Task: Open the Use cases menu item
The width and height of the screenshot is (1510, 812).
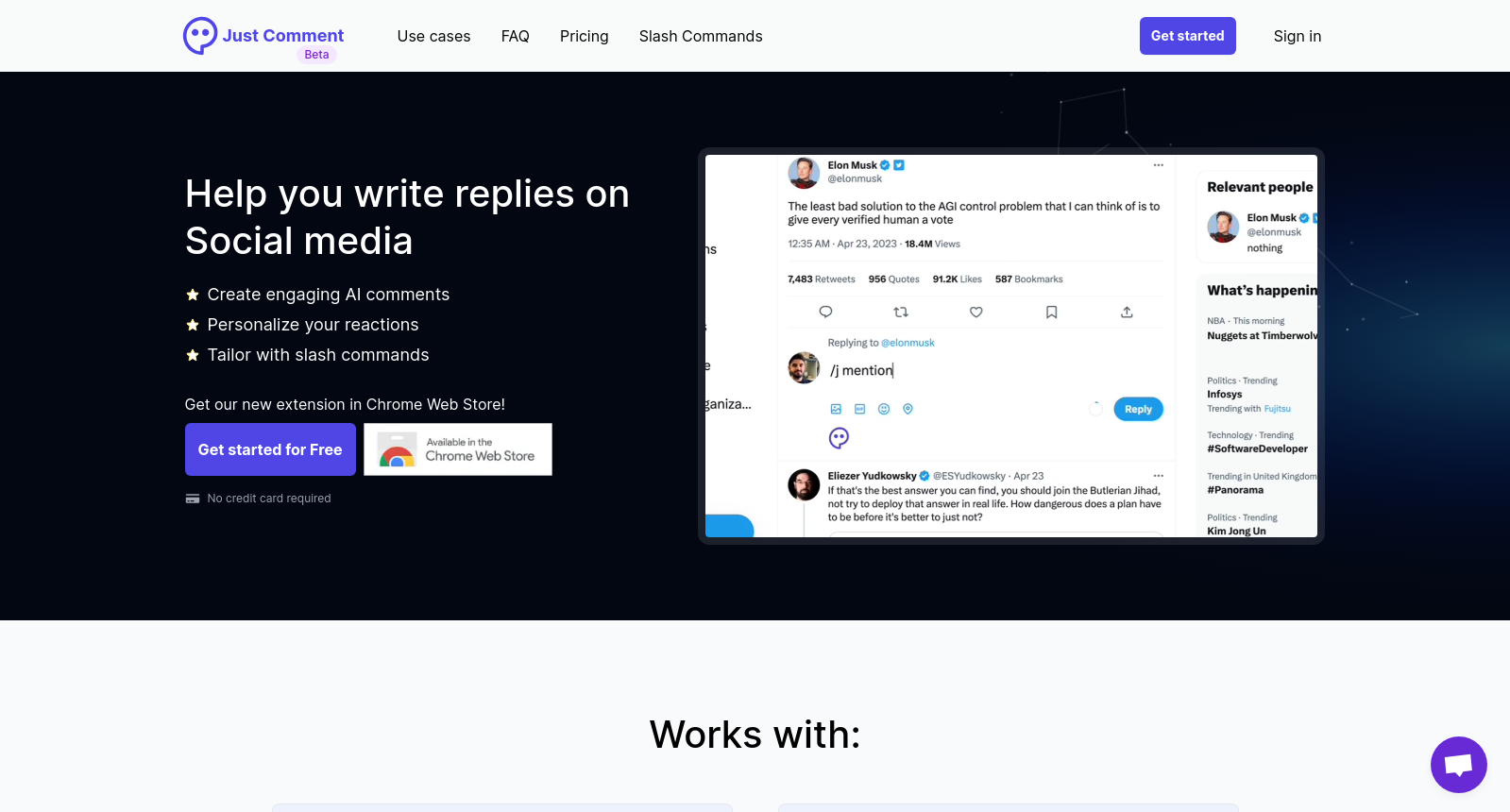Action: point(433,36)
